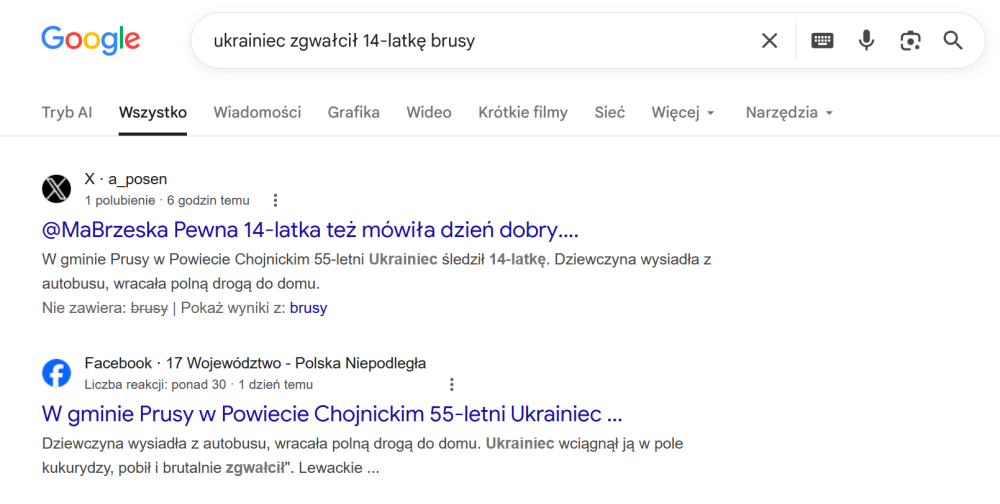Click the X logo of a_posen result
This screenshot has height=504, width=1000.
(56, 189)
